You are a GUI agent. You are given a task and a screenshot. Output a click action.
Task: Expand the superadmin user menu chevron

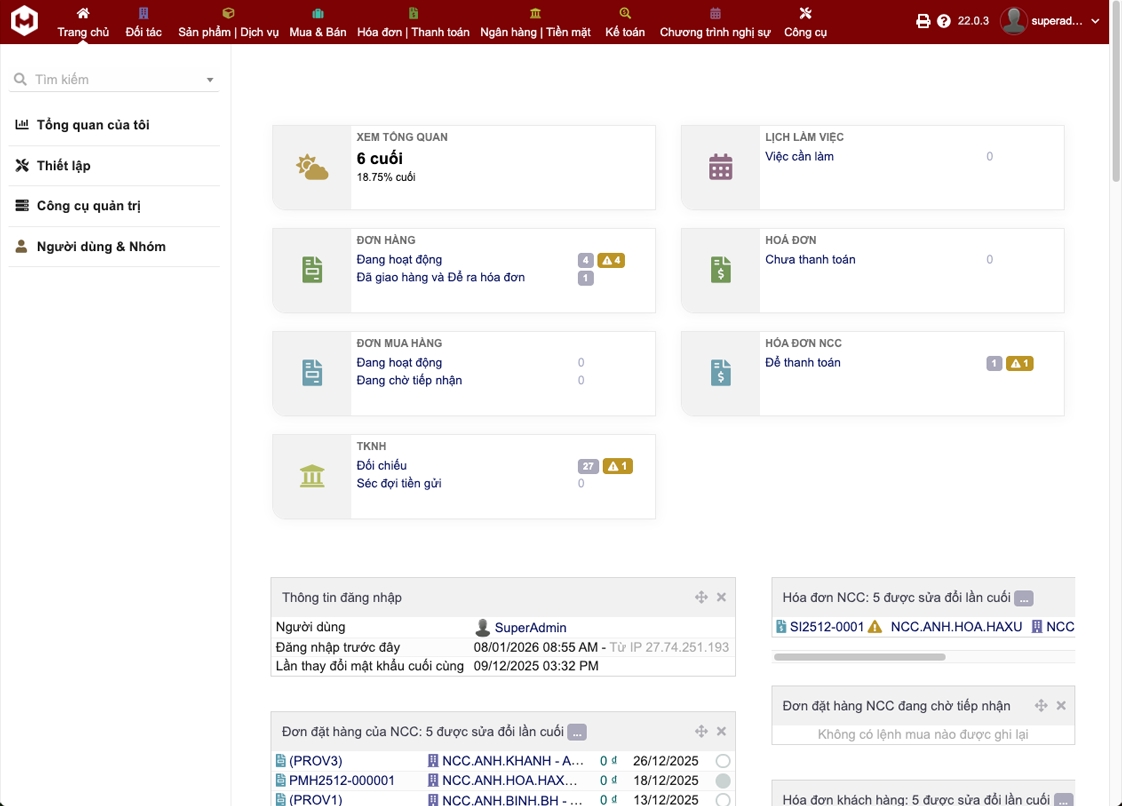tap(1095, 21)
